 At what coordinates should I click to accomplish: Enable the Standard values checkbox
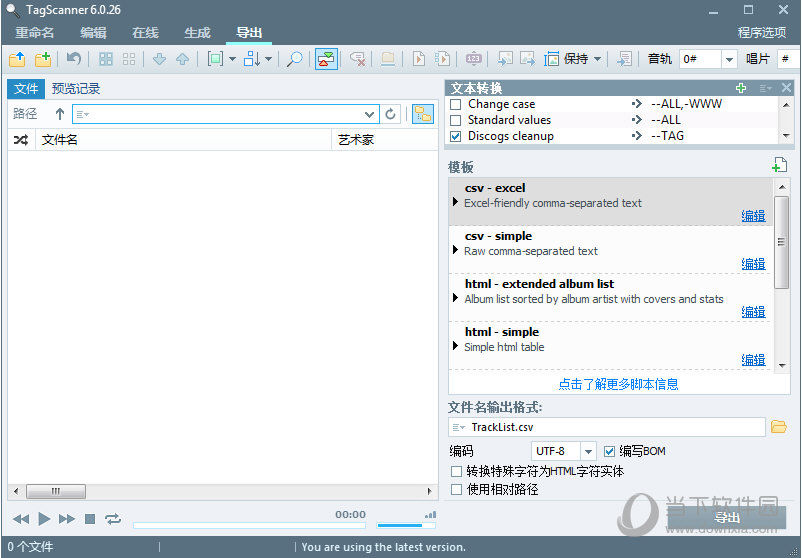point(455,120)
